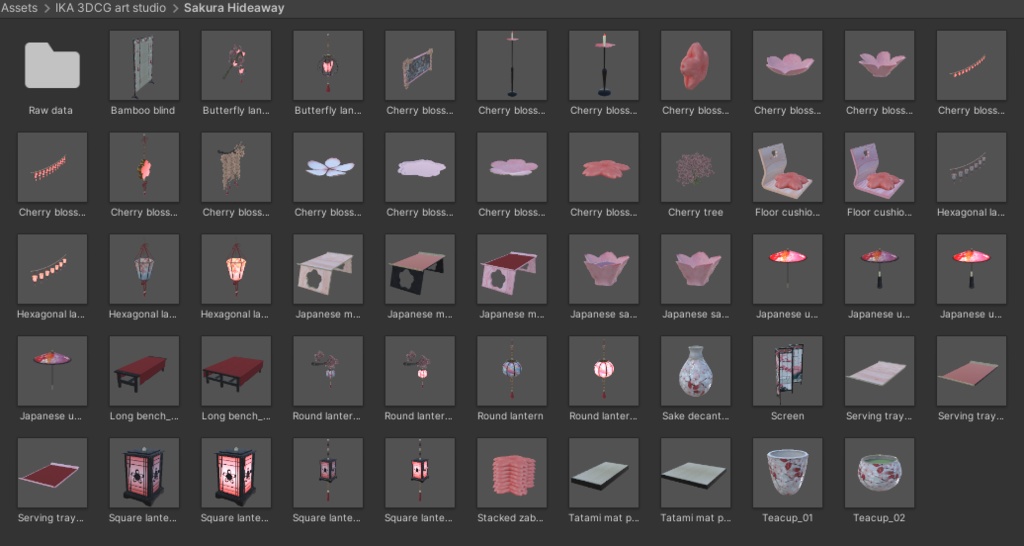Select the hanging pink ornament Cherry blossom asset

pos(144,167)
